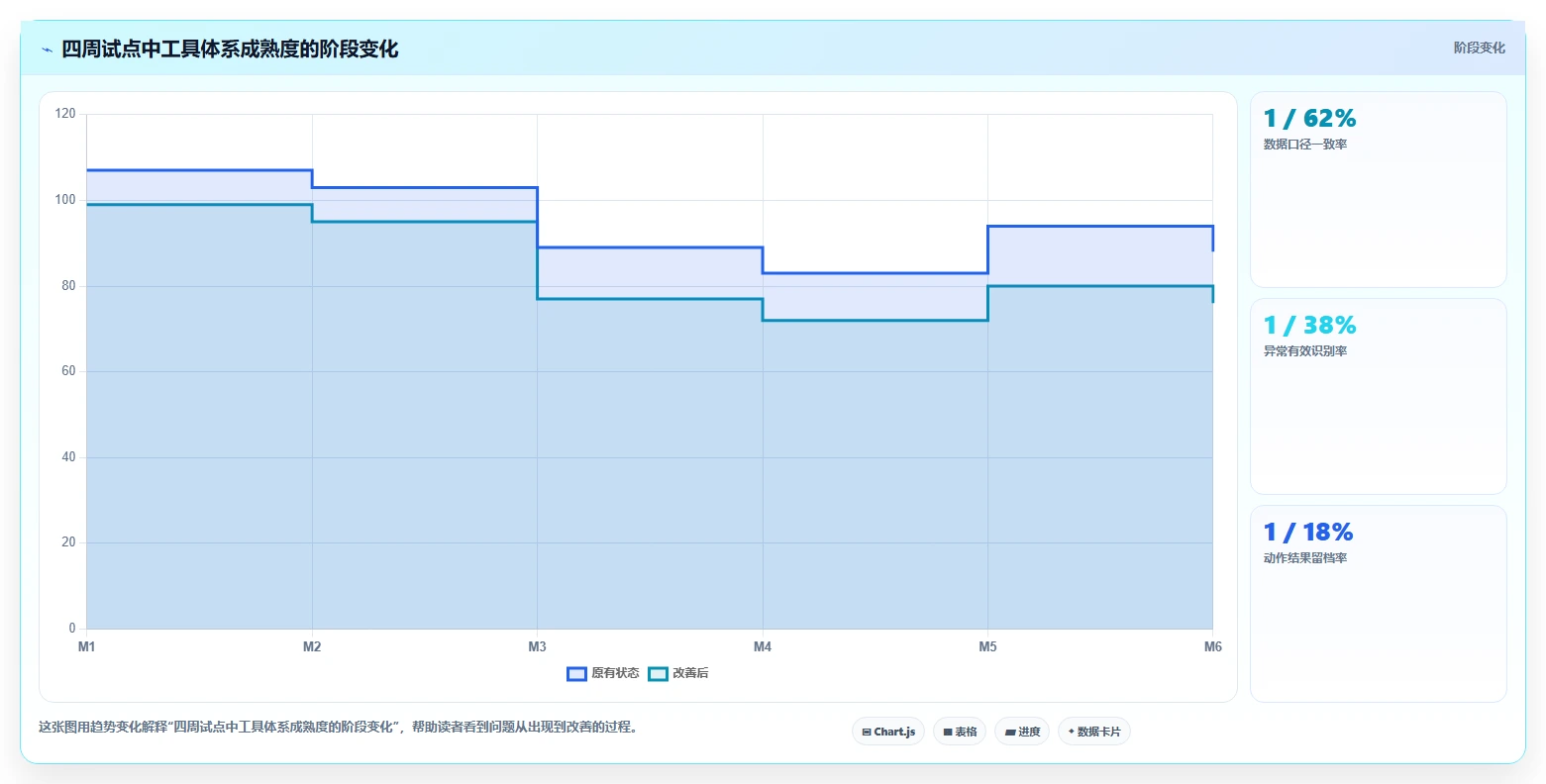Click the 进度 tag chip
1546x784 pixels.
1022,732
